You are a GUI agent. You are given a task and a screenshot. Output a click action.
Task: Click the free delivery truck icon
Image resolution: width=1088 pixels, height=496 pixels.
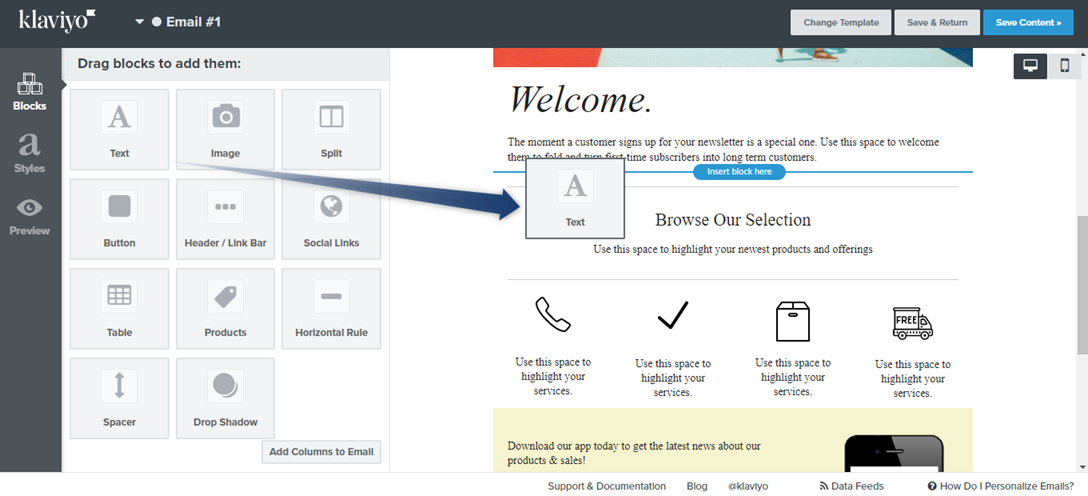pos(912,323)
